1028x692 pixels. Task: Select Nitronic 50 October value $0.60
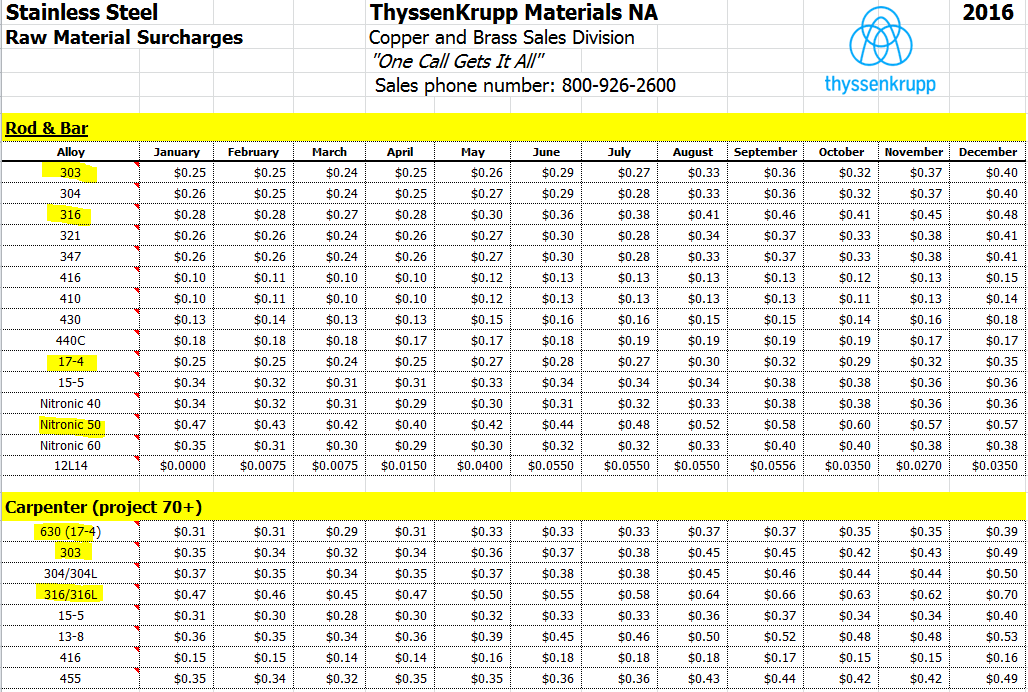(841, 425)
